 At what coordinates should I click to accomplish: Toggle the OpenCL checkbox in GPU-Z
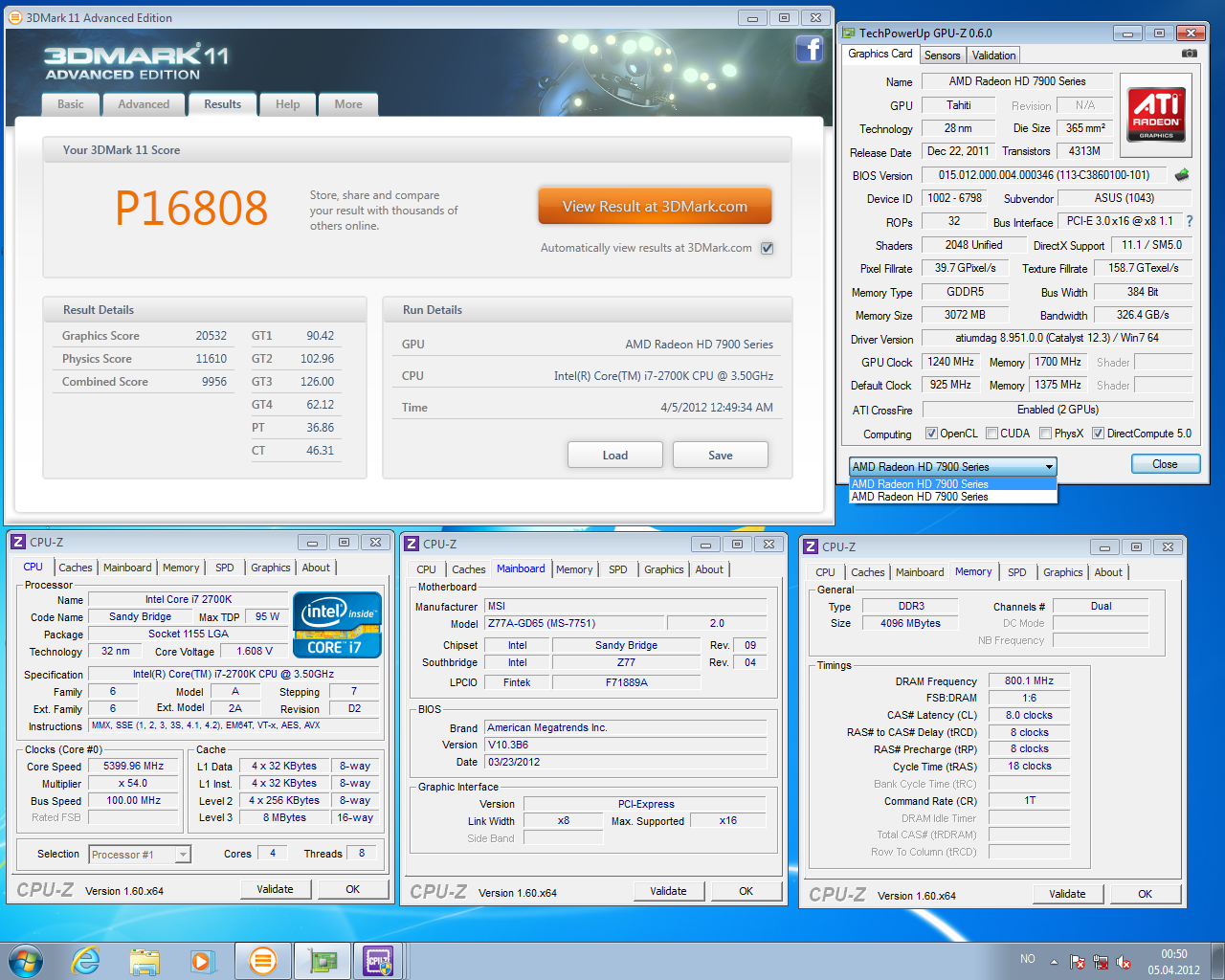click(x=931, y=434)
